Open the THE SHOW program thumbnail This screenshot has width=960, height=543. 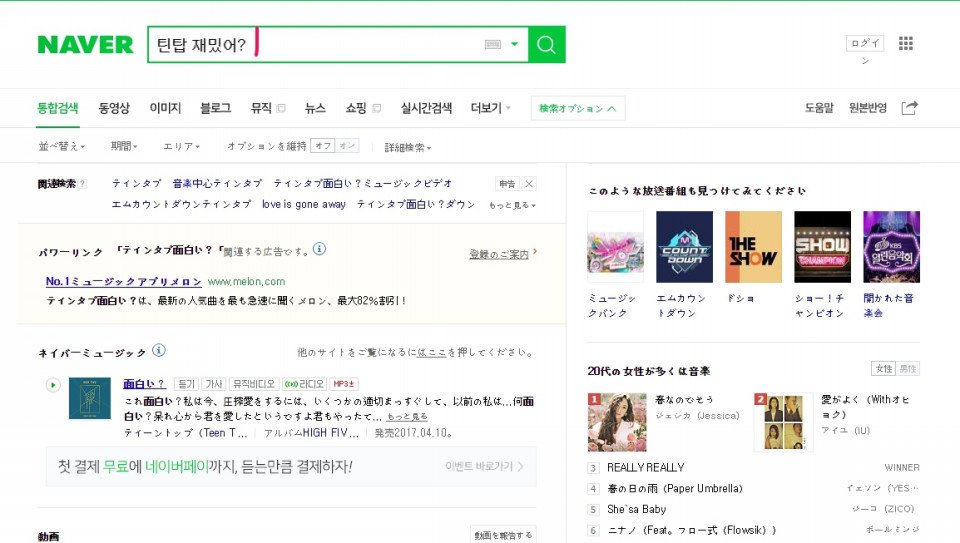753,247
